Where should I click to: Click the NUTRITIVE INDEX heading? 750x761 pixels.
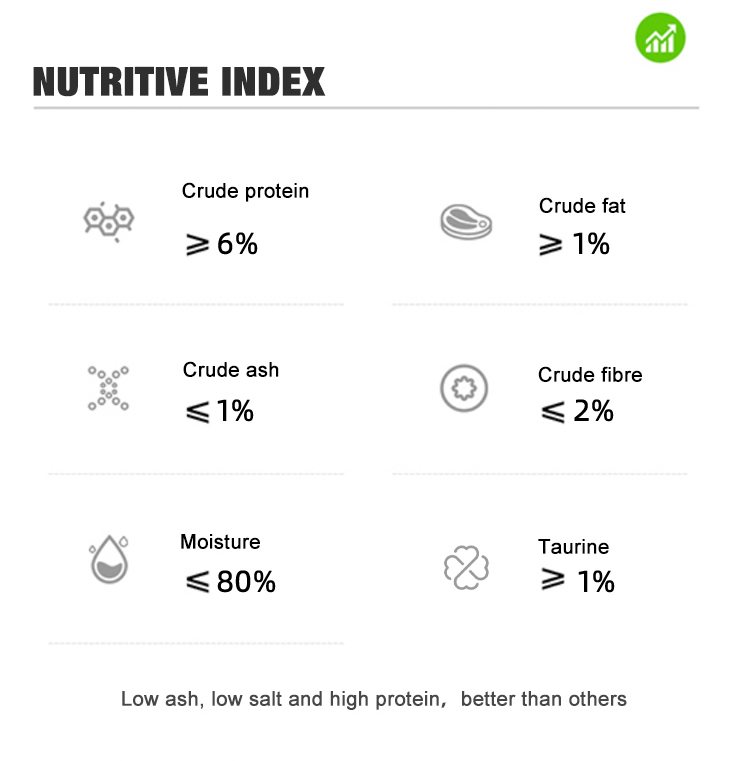click(x=179, y=82)
